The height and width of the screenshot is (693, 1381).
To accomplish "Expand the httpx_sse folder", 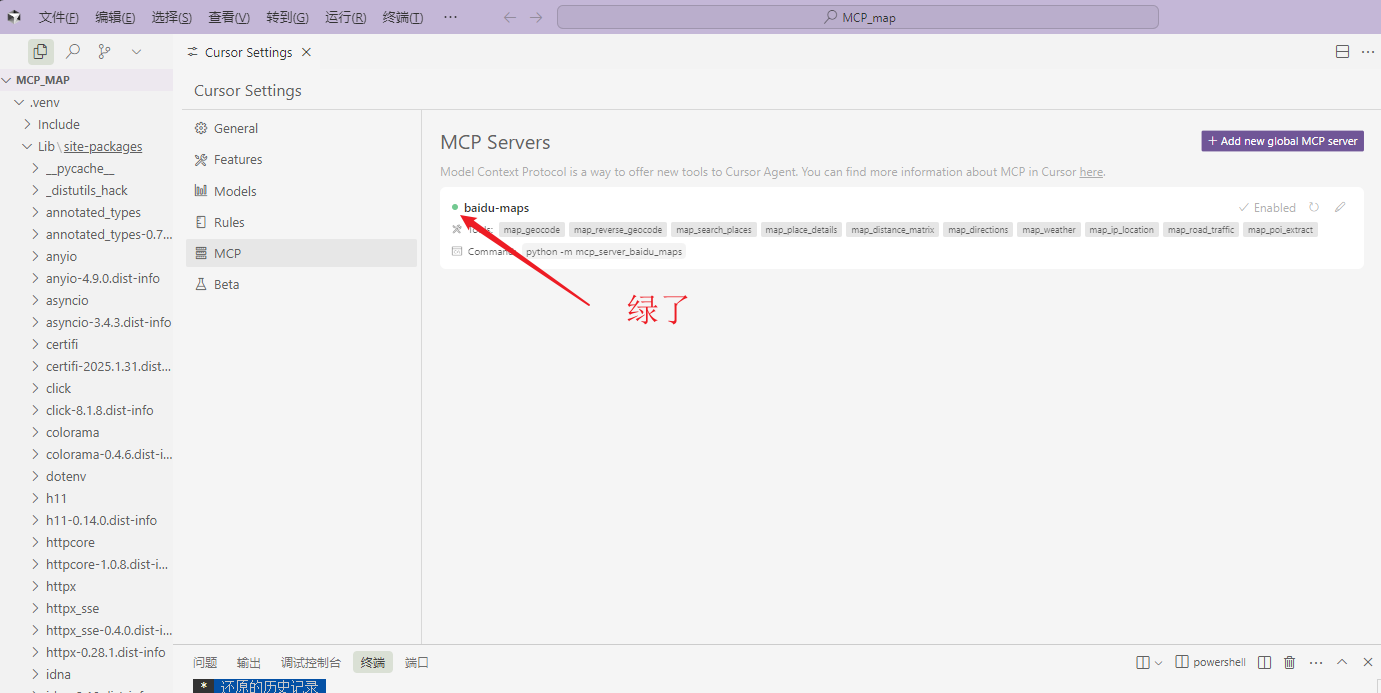I will [86, 608].
